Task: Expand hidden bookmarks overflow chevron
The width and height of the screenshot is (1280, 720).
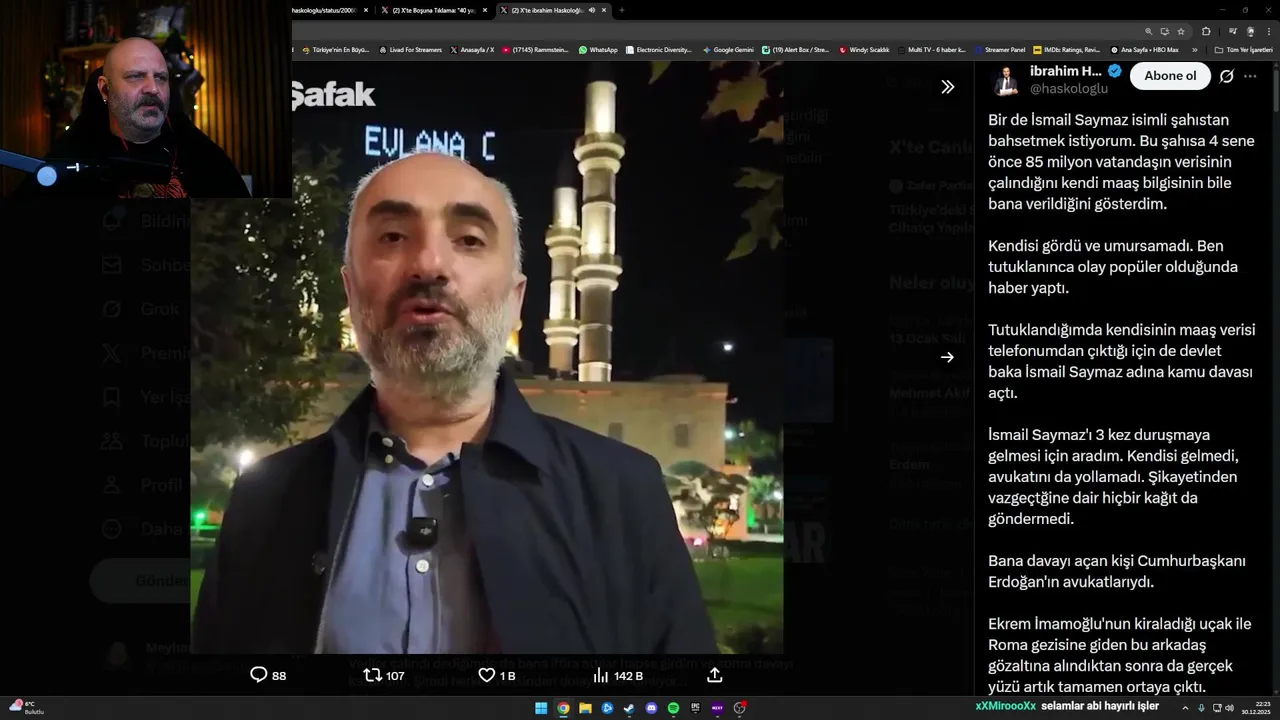Action: pyautogui.click(x=1195, y=49)
